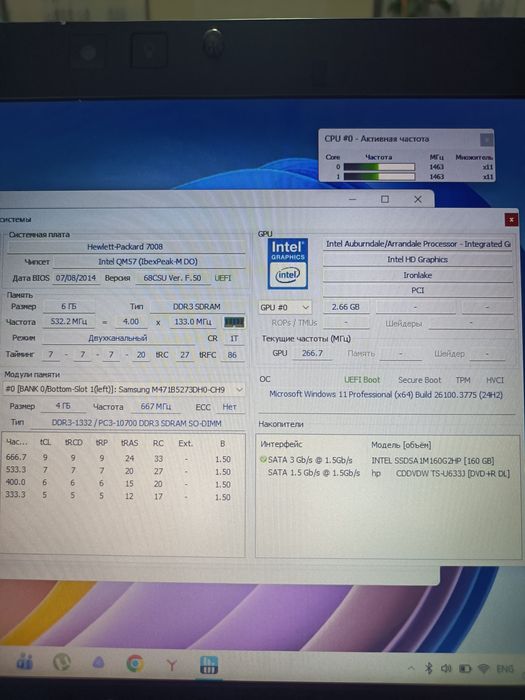Click the module frequency 667 МГц field
This screenshot has width=525, height=700.
(156, 406)
